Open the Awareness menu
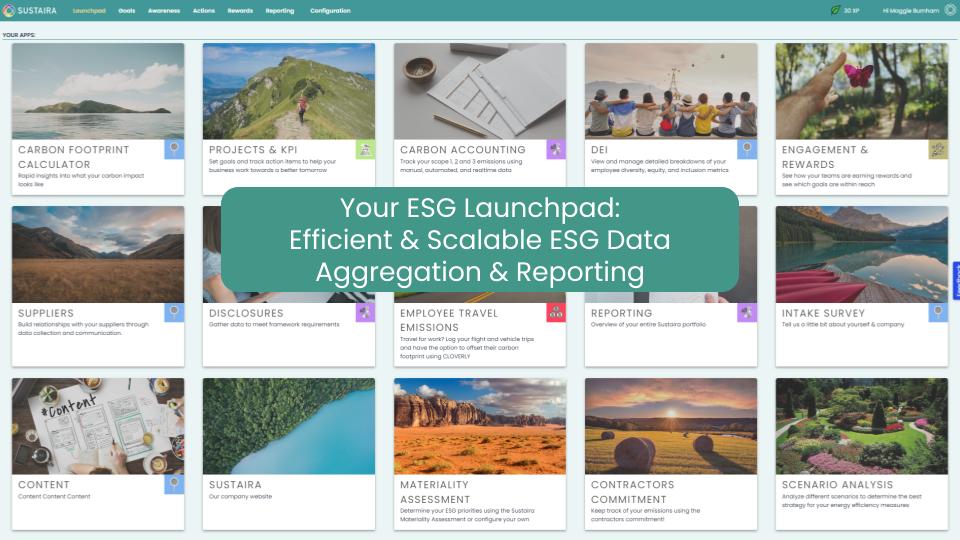Viewport: 960px width, 540px height. click(x=164, y=10)
